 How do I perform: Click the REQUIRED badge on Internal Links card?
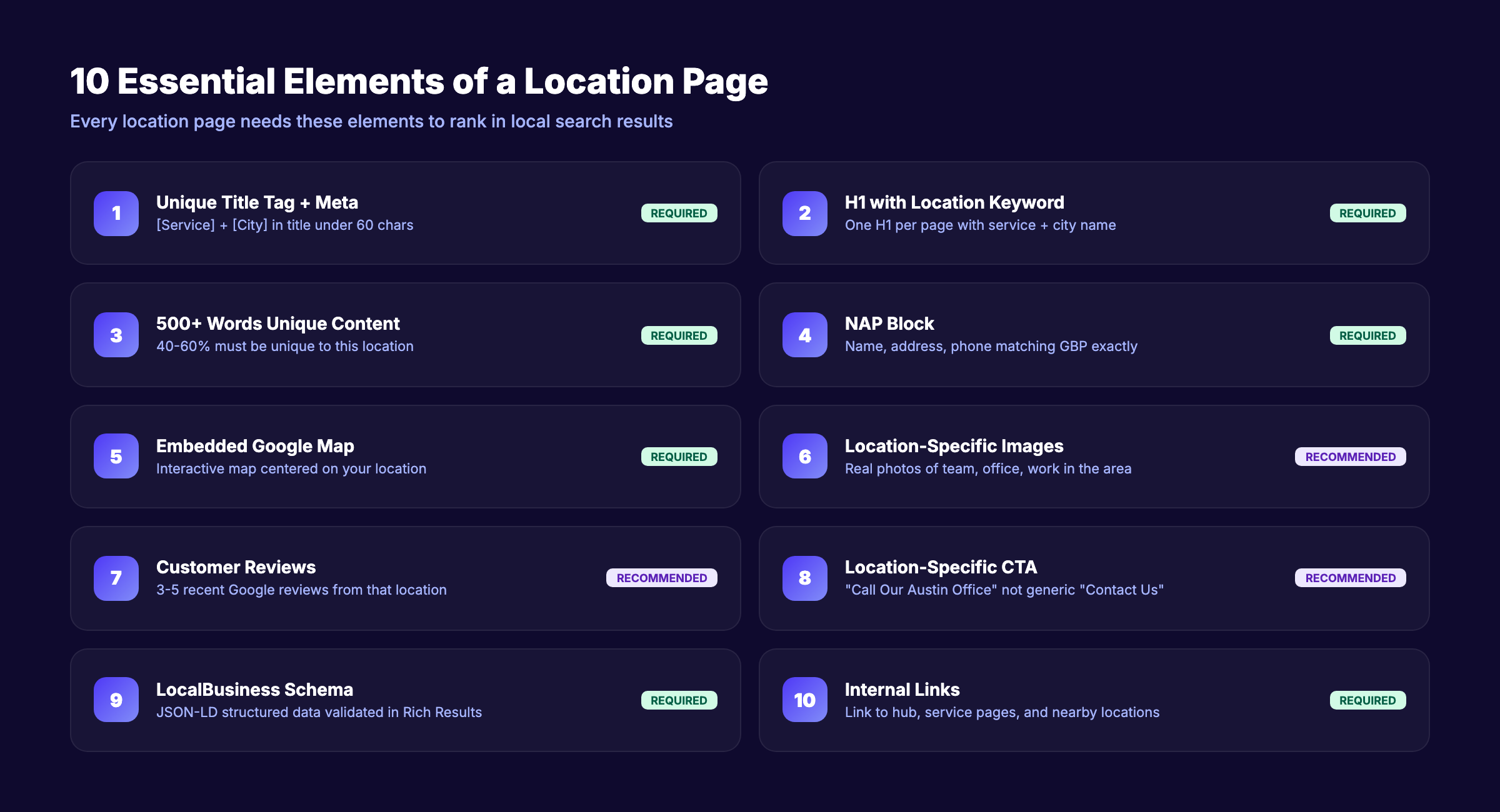click(x=1368, y=700)
